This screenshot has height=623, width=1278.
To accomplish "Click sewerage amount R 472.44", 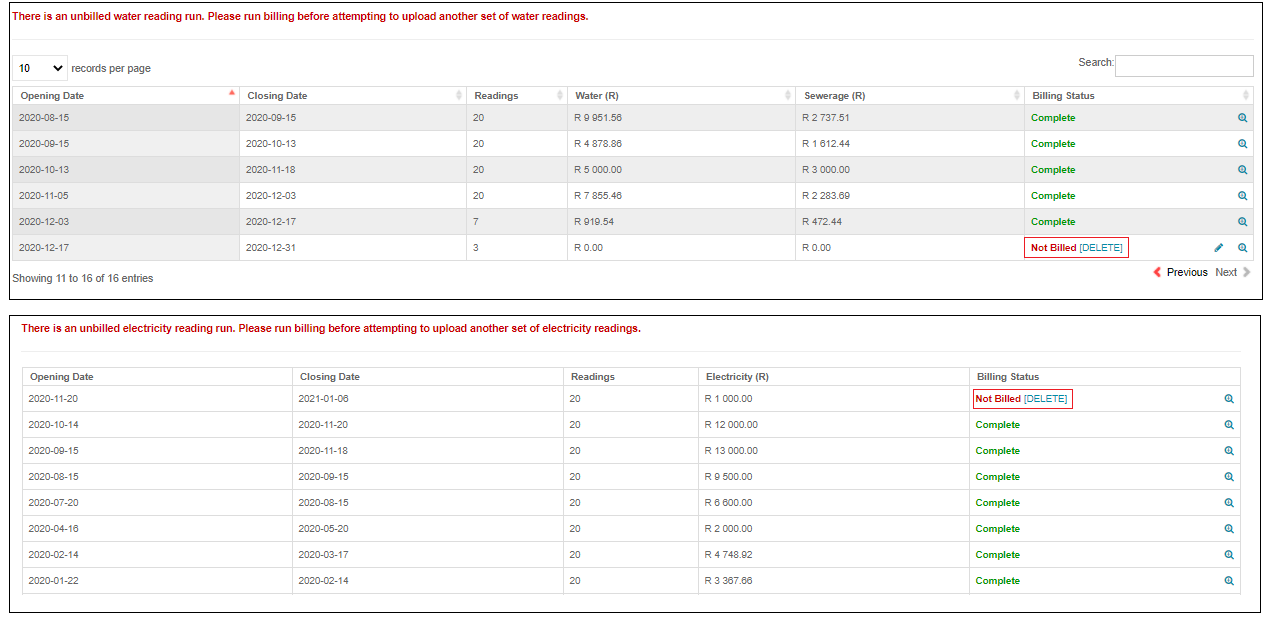I will [822, 222].
